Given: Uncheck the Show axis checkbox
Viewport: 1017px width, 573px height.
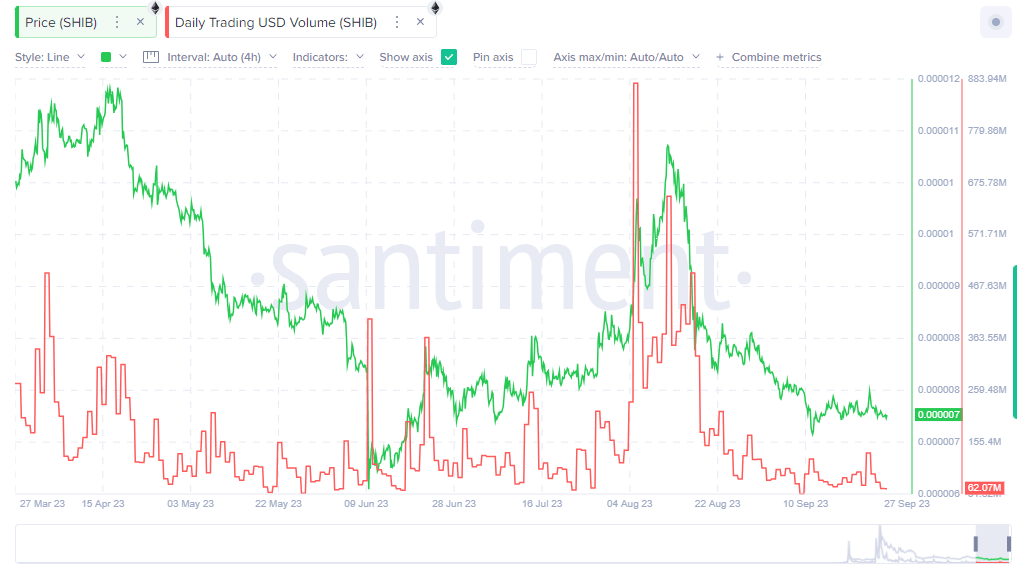Looking at the screenshot, I should pos(449,57).
